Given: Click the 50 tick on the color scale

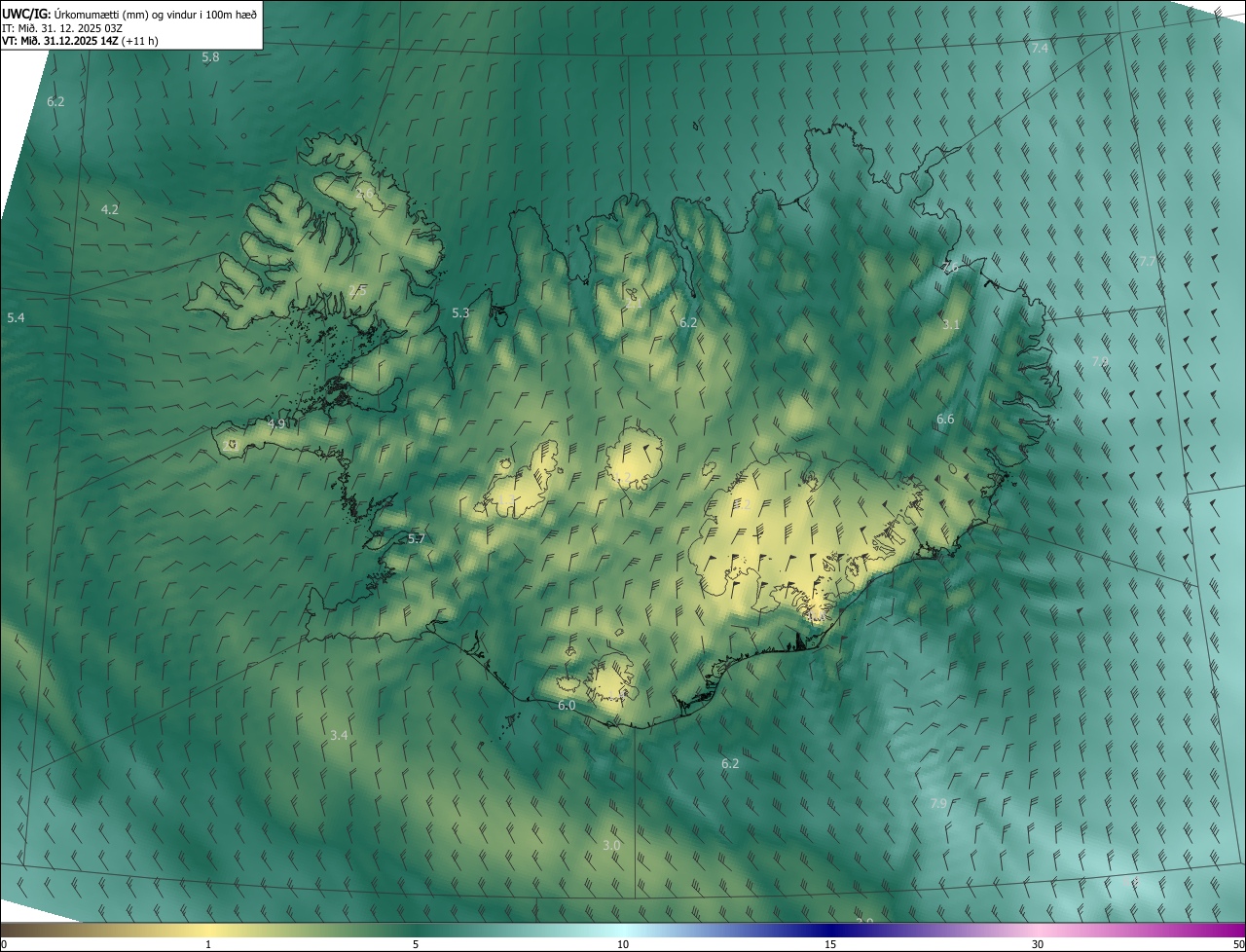Looking at the screenshot, I should 1238,944.
